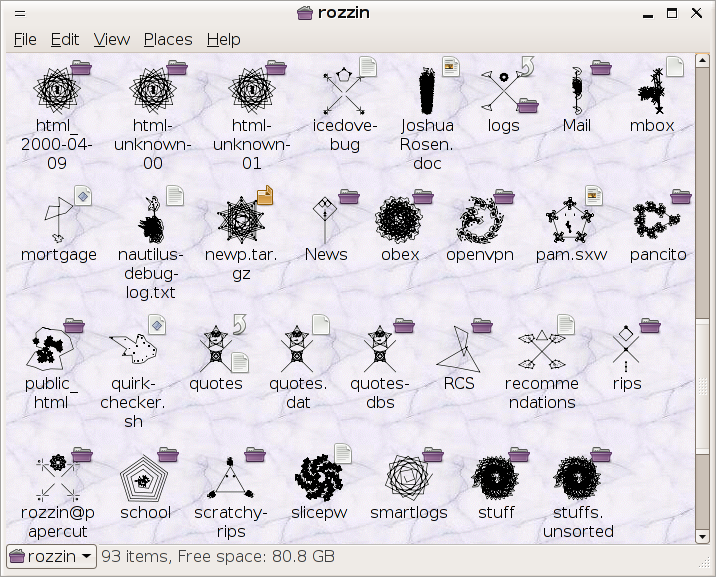Image resolution: width=716 pixels, height=577 pixels.
Task: Select the quirk-checker.sh script icon
Action: tap(134, 348)
